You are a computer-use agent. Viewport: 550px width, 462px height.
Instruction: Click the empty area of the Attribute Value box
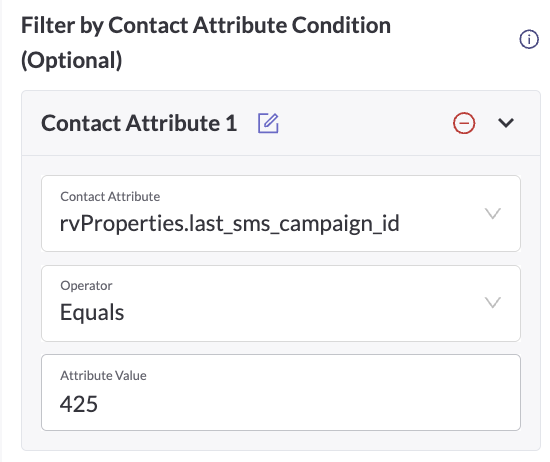coord(309,403)
